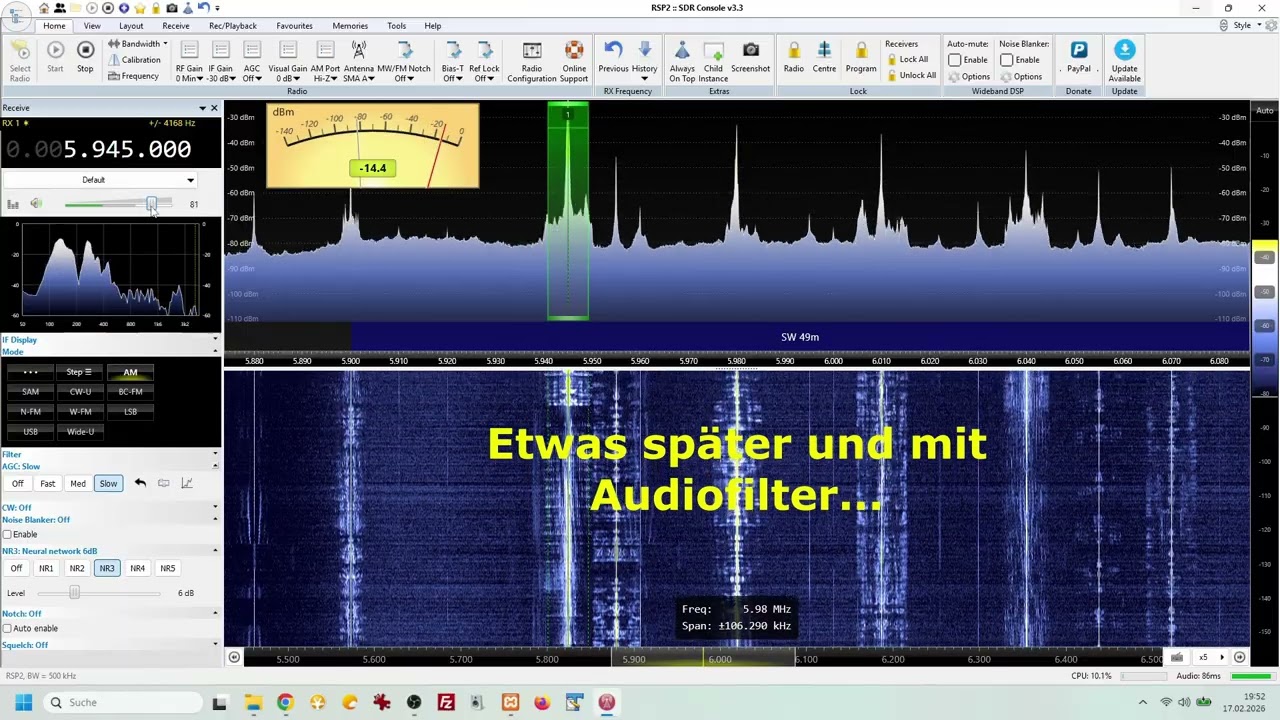The width and height of the screenshot is (1280, 720).
Task: Enable Noise Blanker in Receive panel
Action: pyautogui.click(x=7, y=534)
